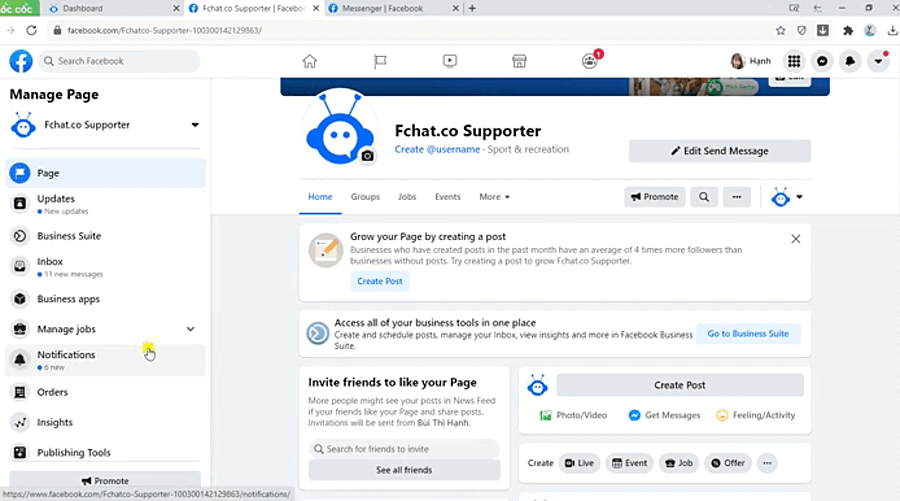The width and height of the screenshot is (900, 501).
Task: Click Create Post link in grow card
Action: 379,281
